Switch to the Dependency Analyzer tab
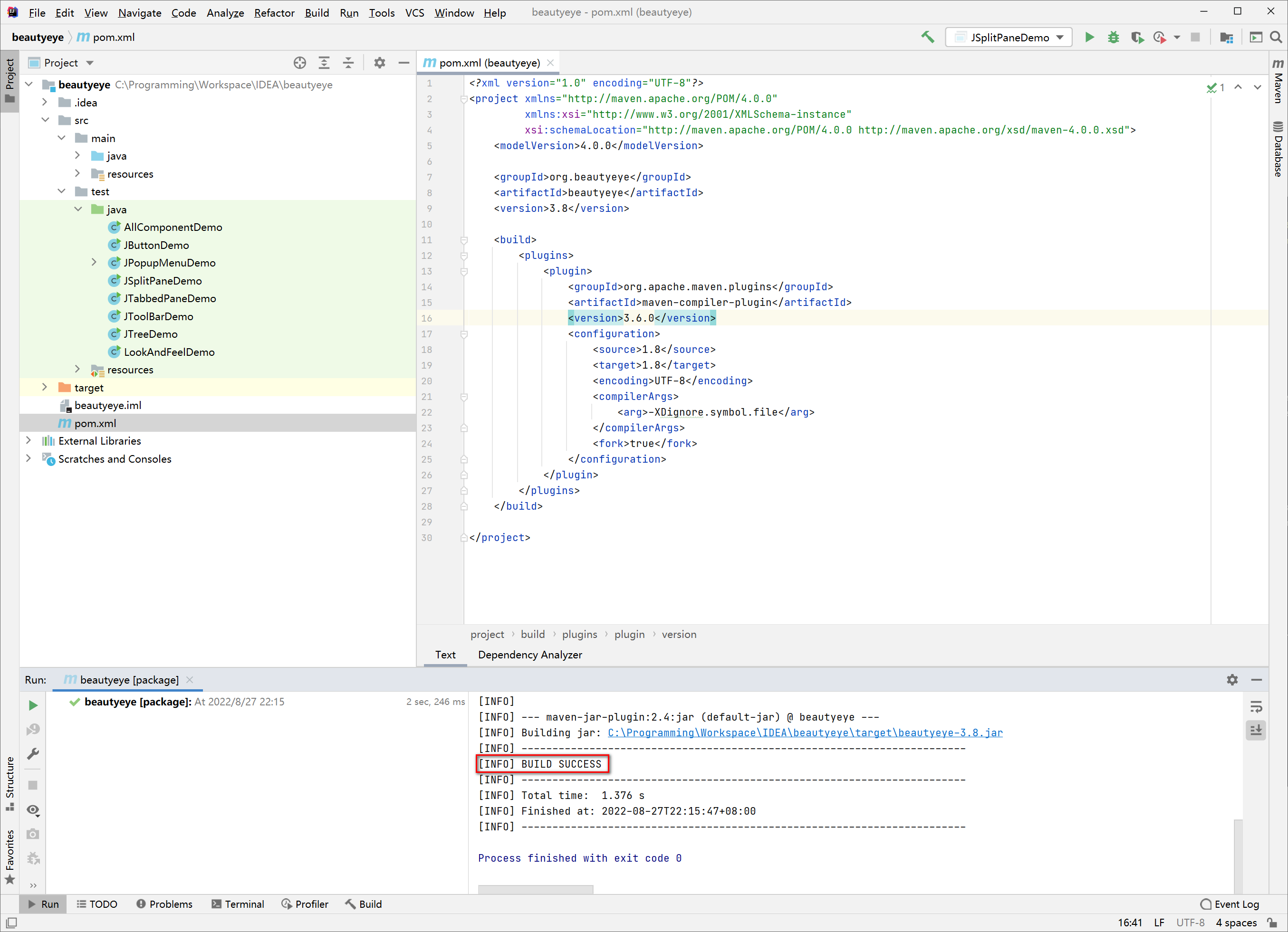 [x=530, y=655]
